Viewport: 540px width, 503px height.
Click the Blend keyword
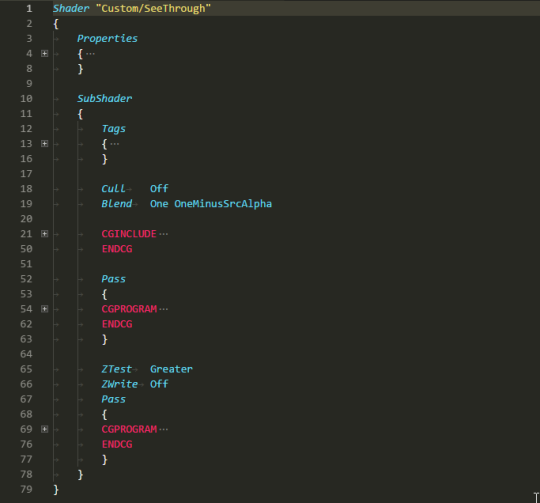point(117,204)
